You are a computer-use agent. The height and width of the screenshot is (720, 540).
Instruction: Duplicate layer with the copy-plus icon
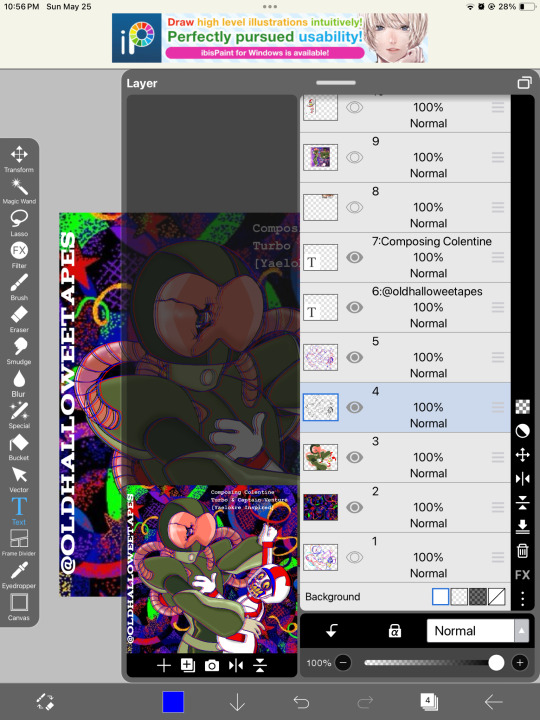tap(188, 665)
